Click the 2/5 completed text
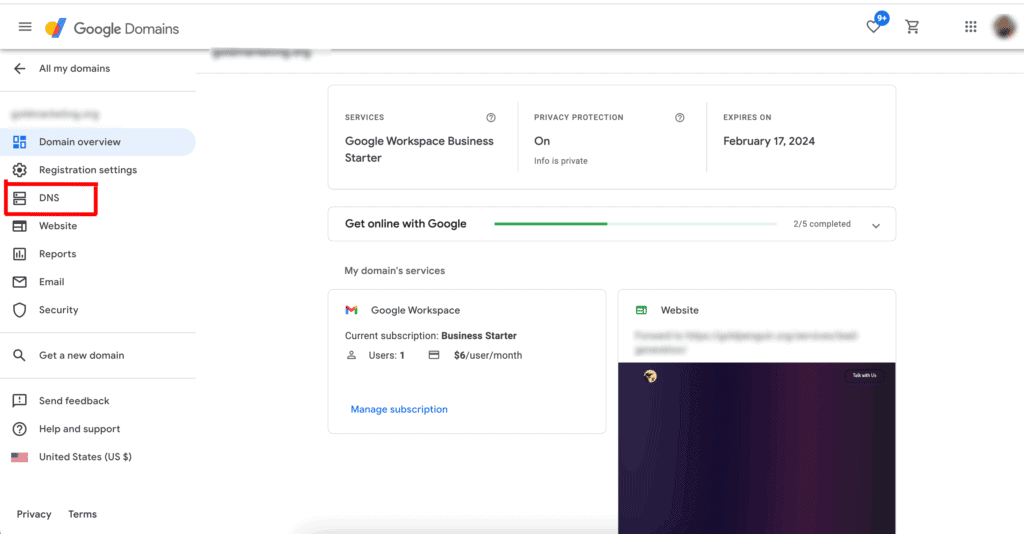The height and width of the screenshot is (534, 1024). coord(822,224)
